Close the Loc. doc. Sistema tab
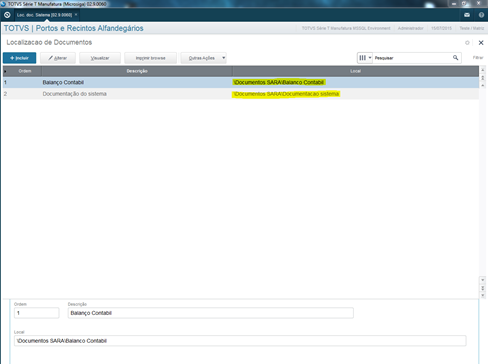 [x=76, y=15]
